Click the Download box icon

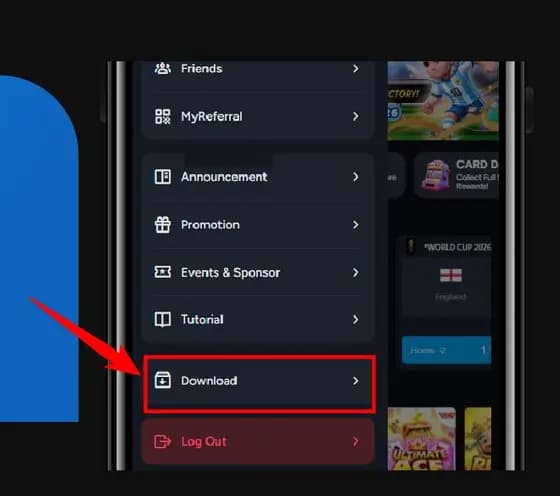[162, 380]
